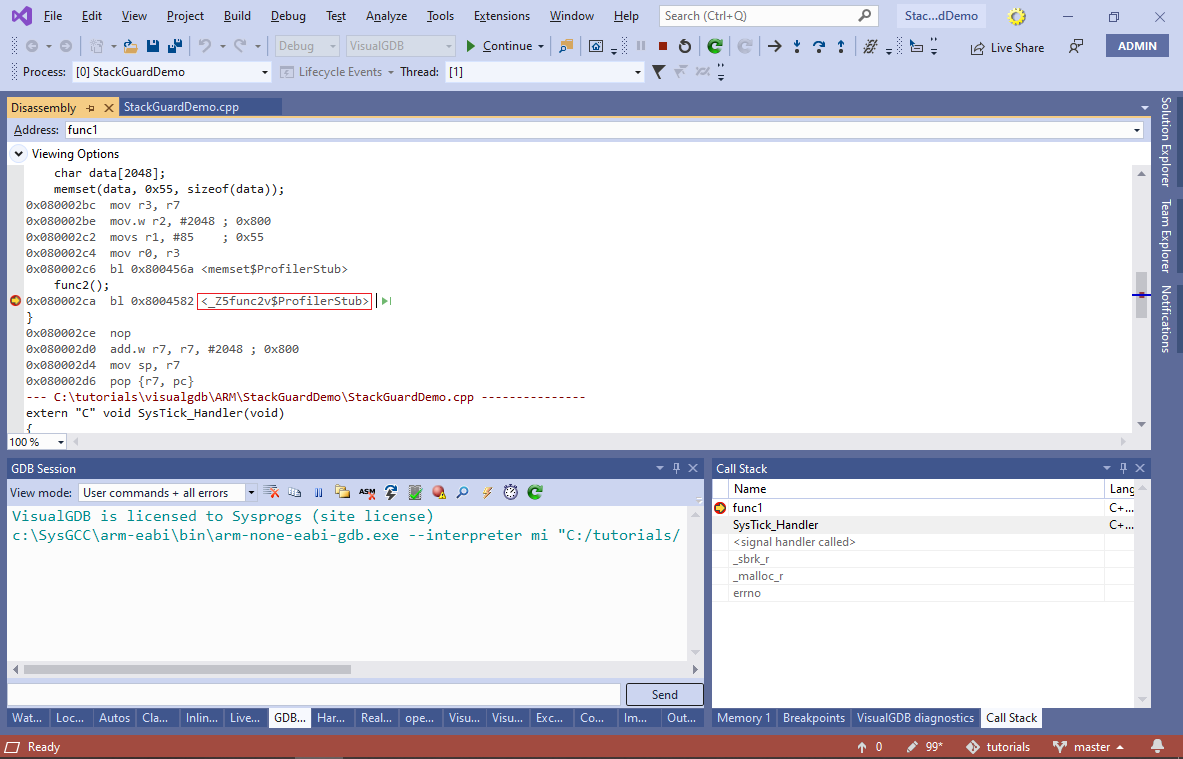
Task: Switch to the StackGuardDemo.cpp tab
Action: click(181, 107)
